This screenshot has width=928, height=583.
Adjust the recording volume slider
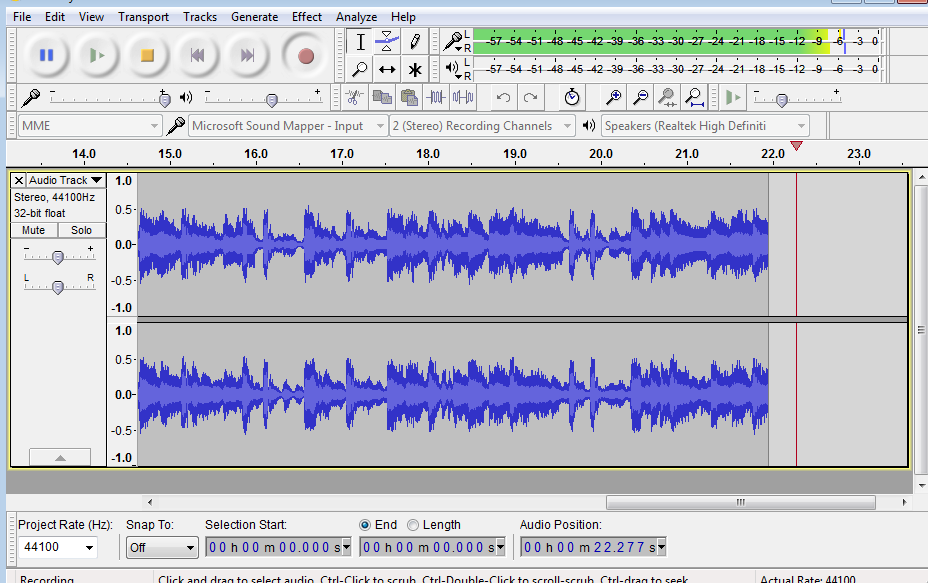click(x=165, y=99)
